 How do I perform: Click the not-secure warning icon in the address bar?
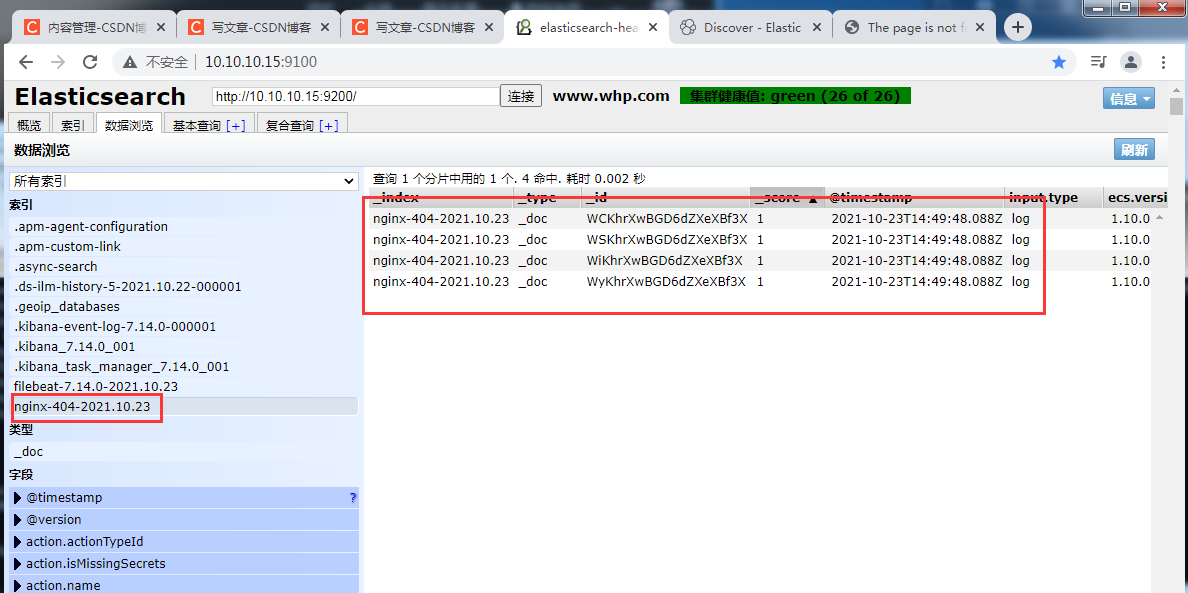click(x=130, y=62)
